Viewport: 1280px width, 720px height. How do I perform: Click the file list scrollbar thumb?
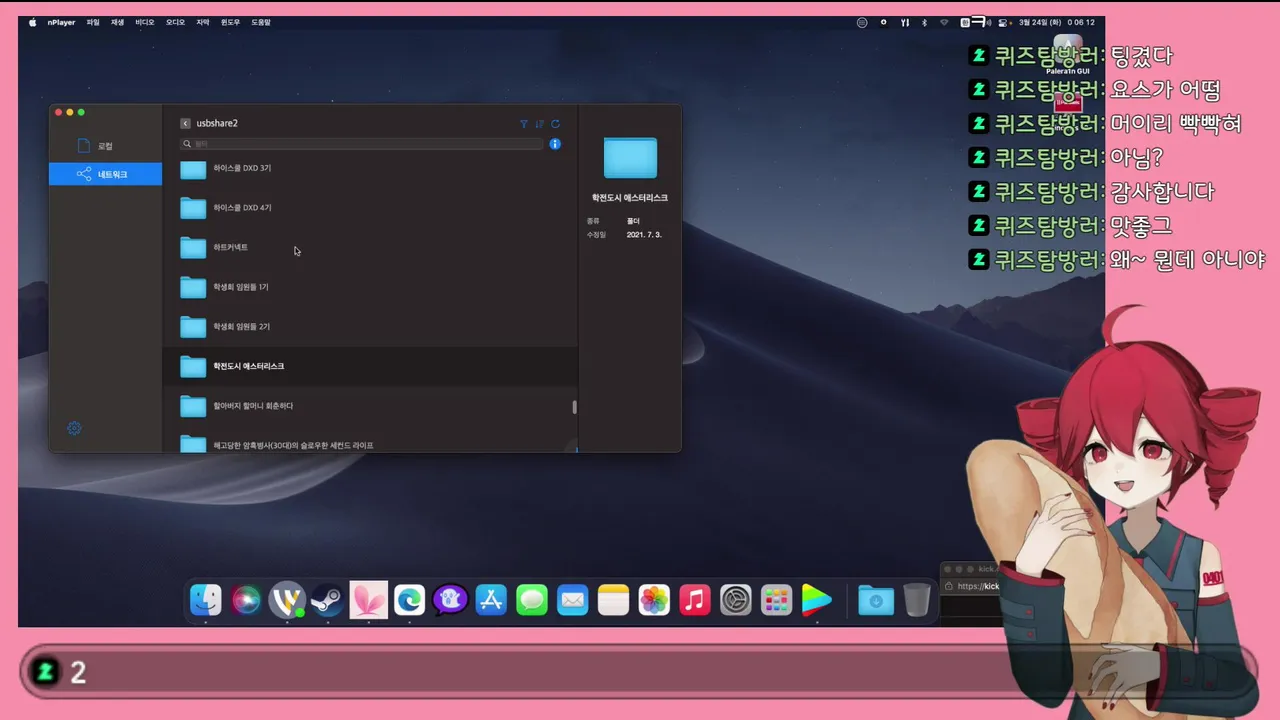click(574, 407)
